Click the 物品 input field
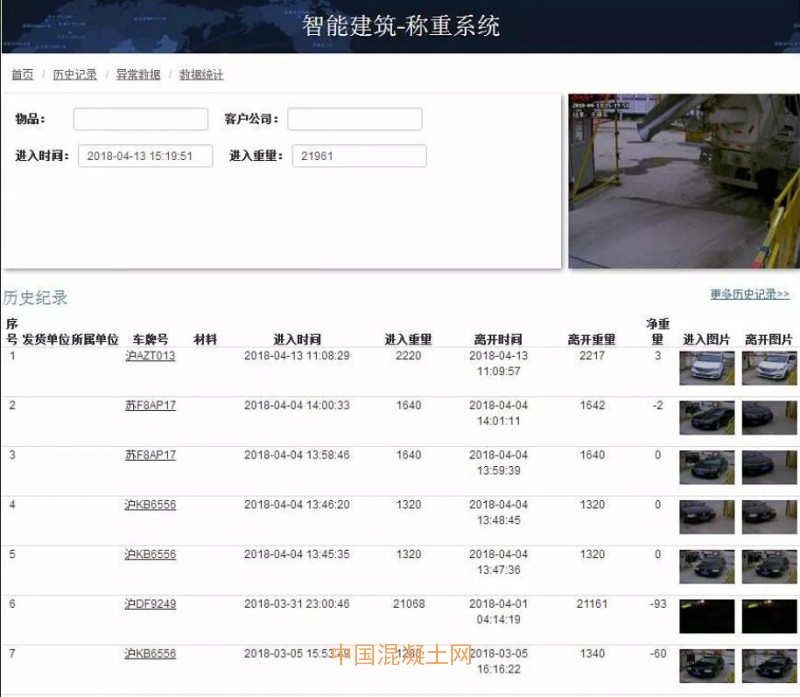 140,120
